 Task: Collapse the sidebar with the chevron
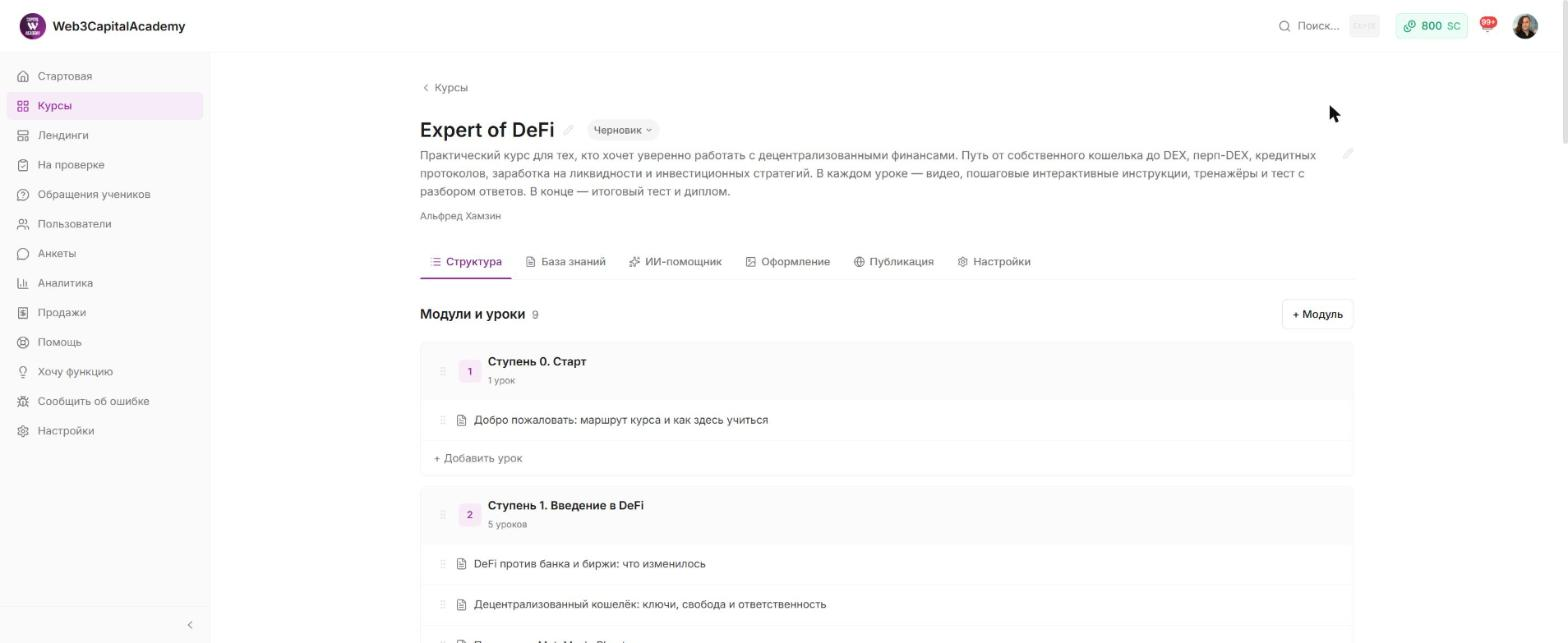190,625
